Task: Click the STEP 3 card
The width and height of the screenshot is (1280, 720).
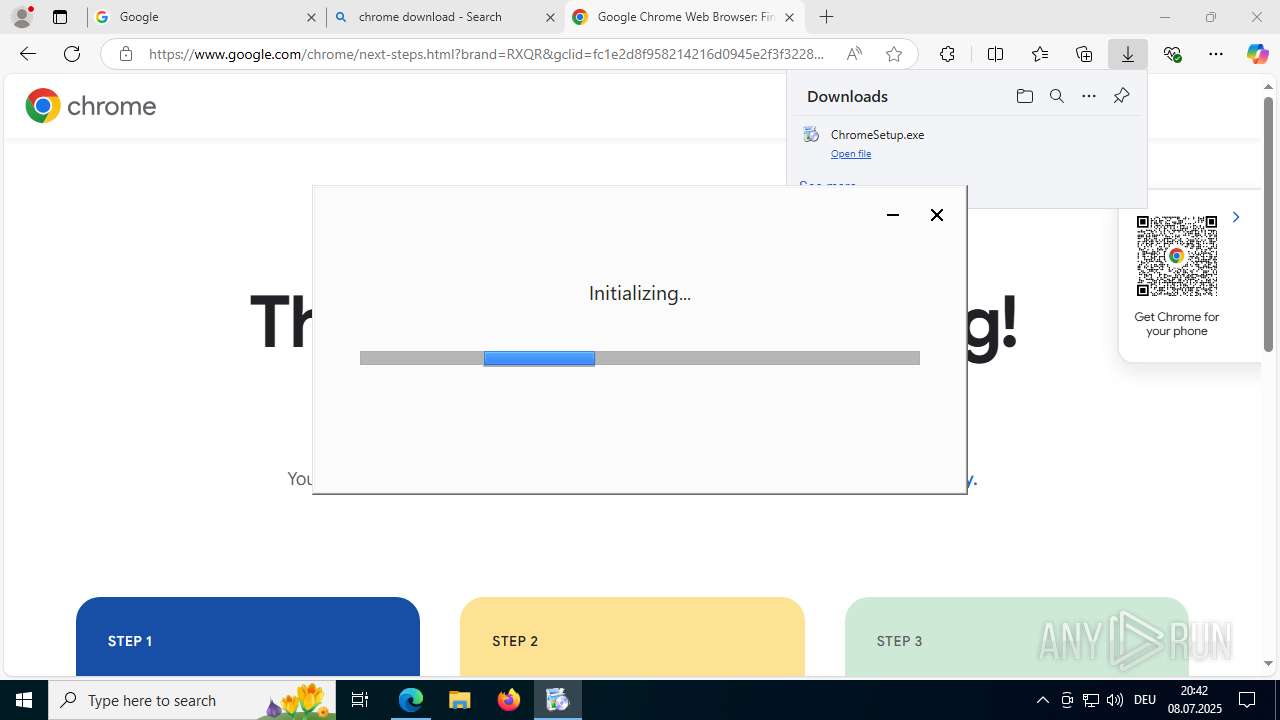Action: click(1016, 636)
